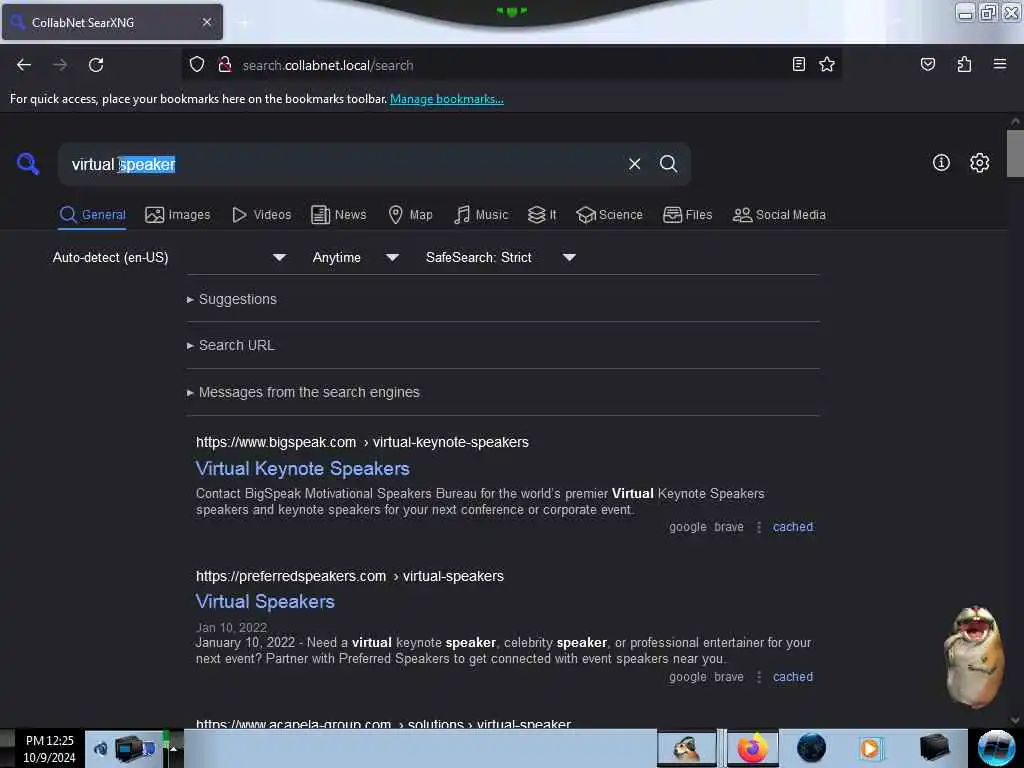
Task: Click the 'Jan 10, 2022' date text
Action: pyautogui.click(x=231, y=628)
